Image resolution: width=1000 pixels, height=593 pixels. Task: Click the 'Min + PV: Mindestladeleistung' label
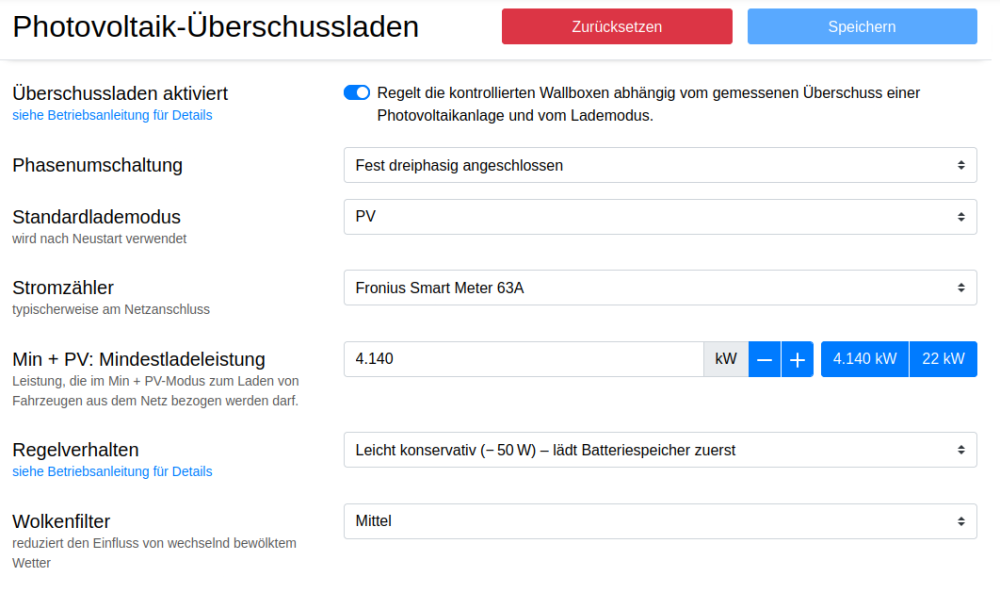tap(138, 359)
